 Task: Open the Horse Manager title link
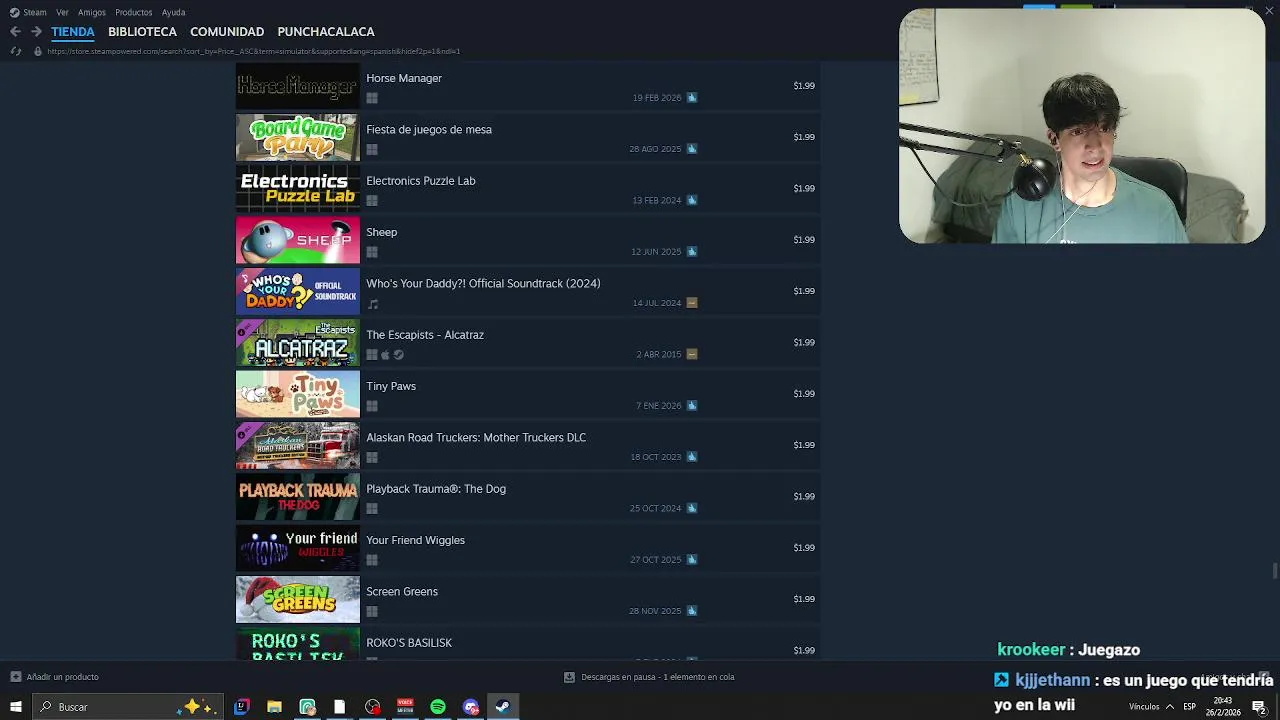point(404,78)
